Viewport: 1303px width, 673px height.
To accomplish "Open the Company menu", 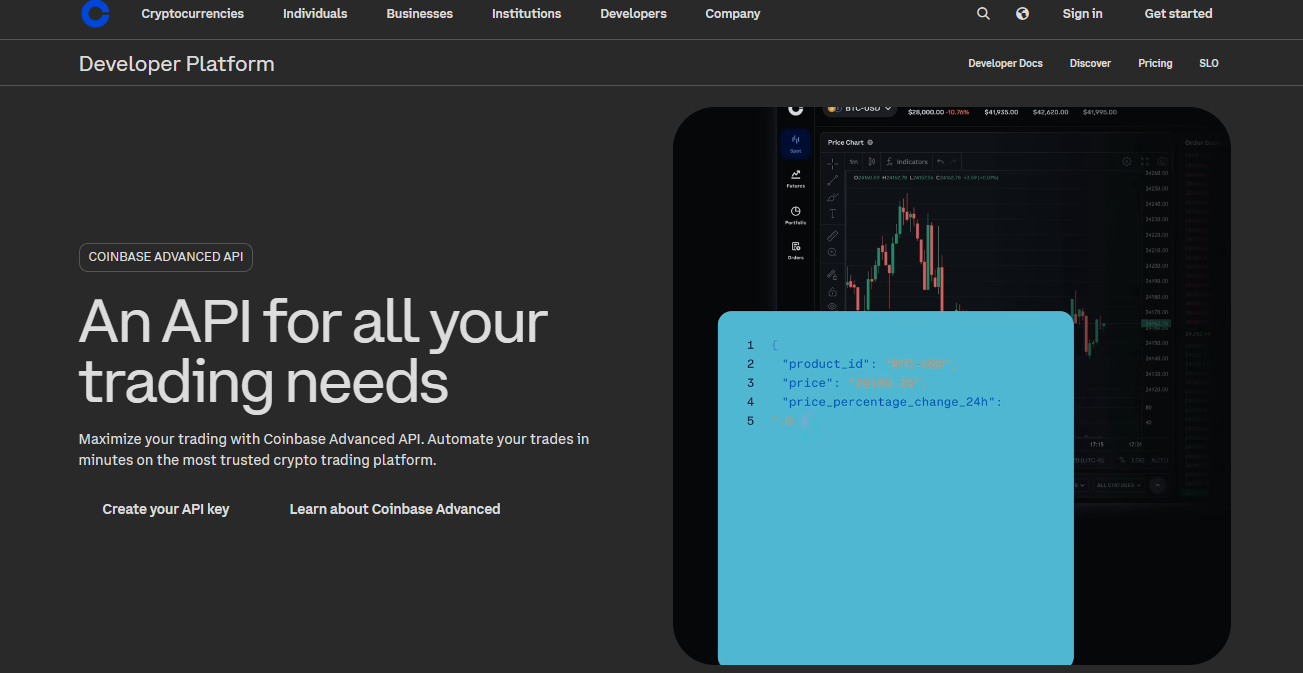I will (733, 14).
